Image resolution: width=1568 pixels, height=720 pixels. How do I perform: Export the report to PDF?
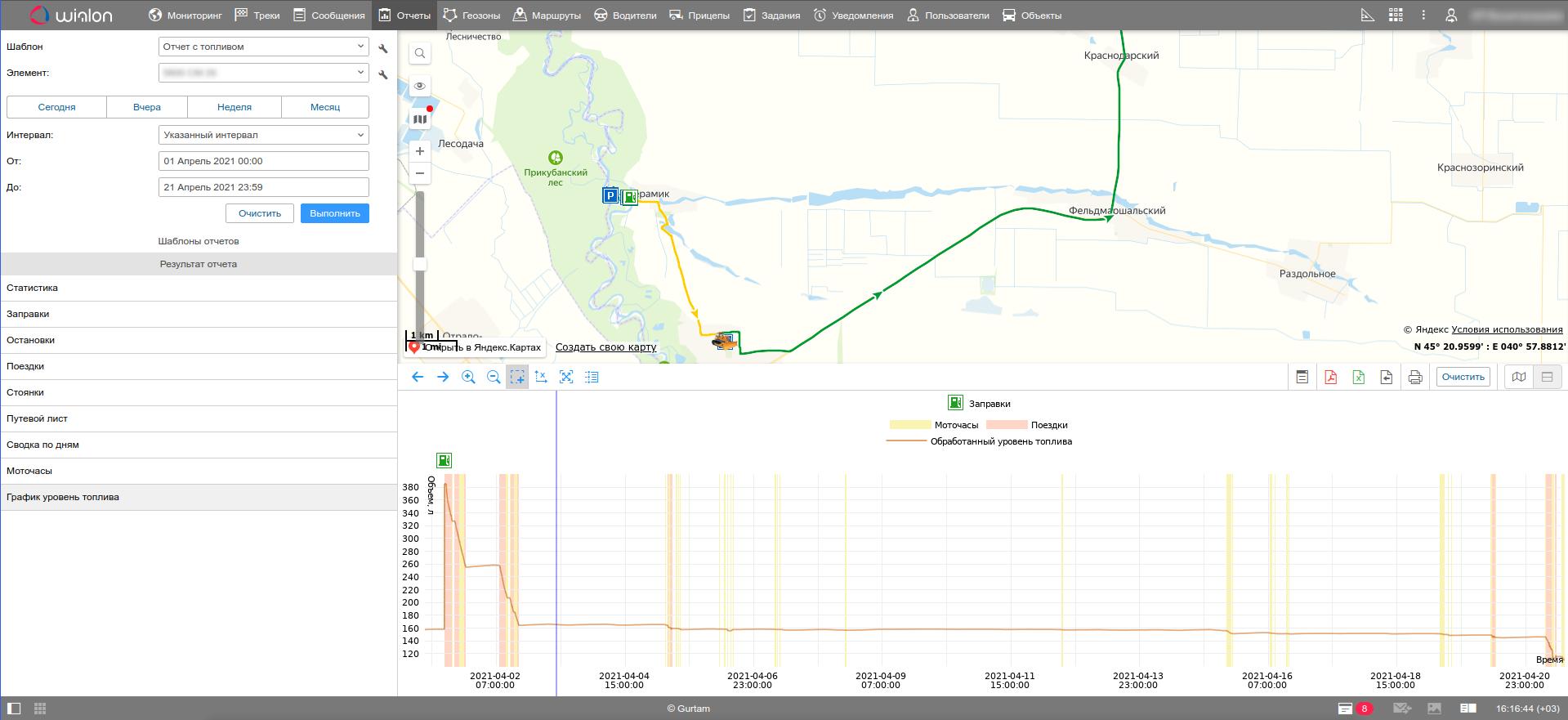coord(1330,377)
